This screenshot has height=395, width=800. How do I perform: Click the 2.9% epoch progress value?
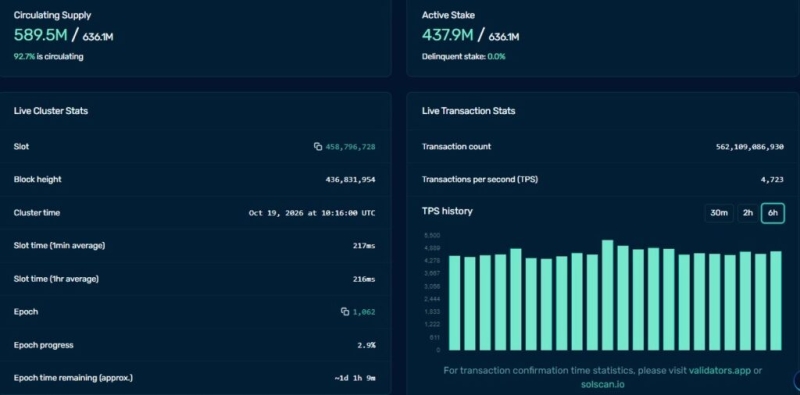366,345
